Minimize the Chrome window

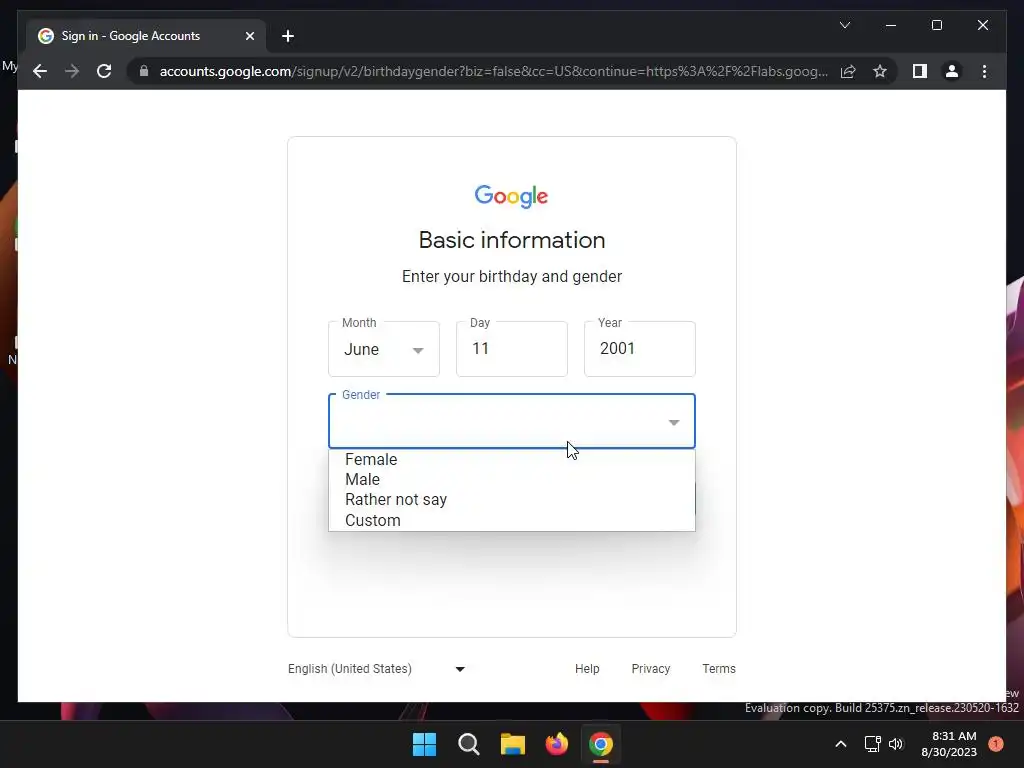[x=891, y=25]
